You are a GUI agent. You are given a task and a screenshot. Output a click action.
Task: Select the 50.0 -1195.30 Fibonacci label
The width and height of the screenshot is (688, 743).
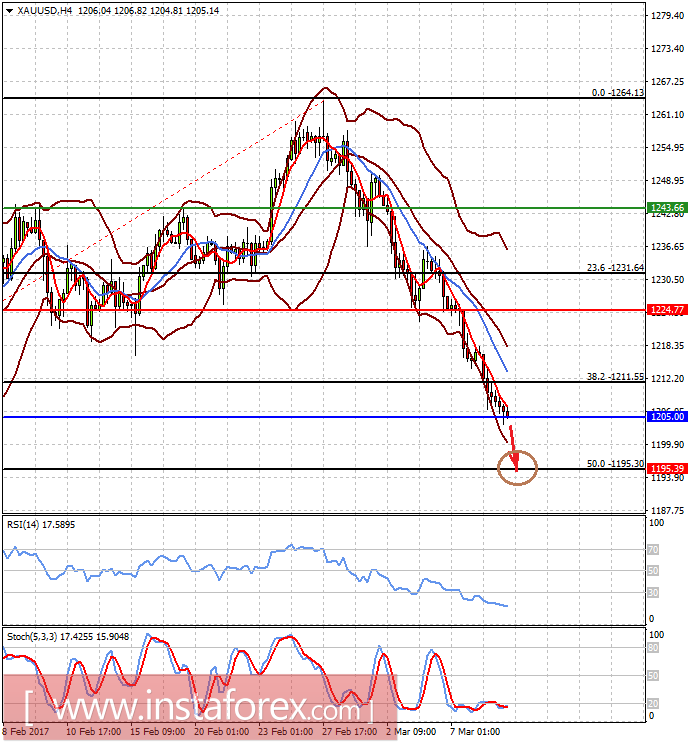[614, 463]
